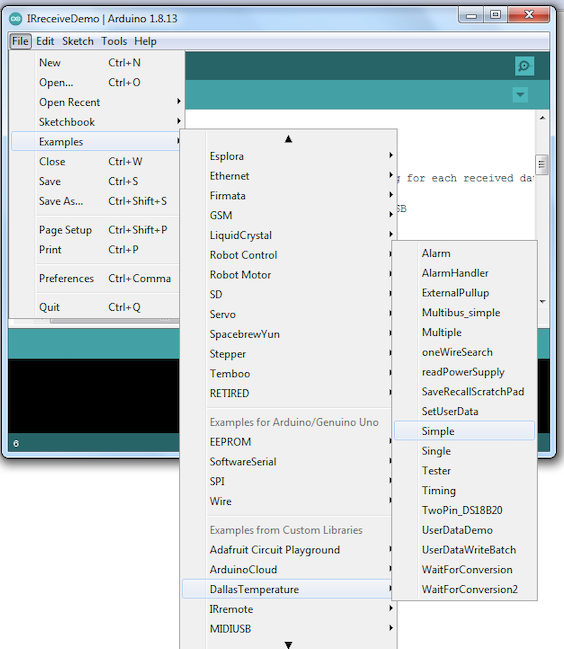
Task: Open the ExternalPullup example sketch
Action: [x=465, y=293]
